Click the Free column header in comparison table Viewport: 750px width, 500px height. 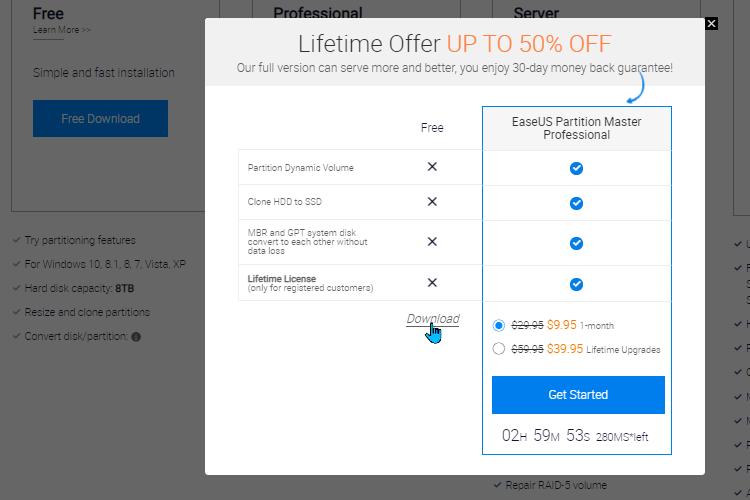(x=432, y=128)
